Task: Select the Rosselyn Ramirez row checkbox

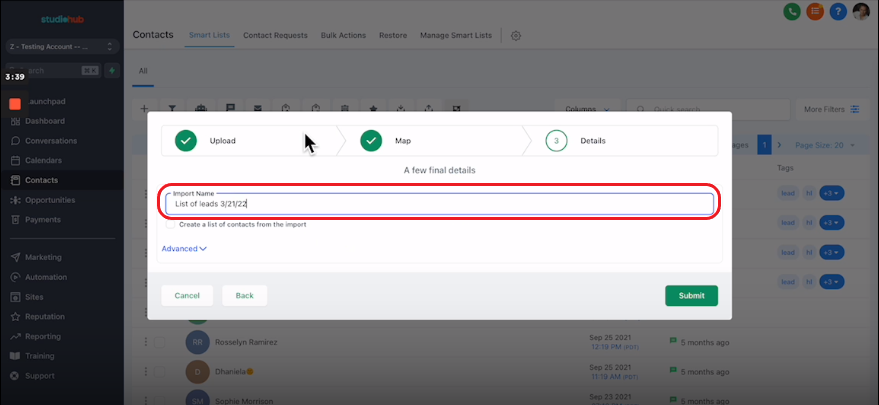Action: pos(160,342)
